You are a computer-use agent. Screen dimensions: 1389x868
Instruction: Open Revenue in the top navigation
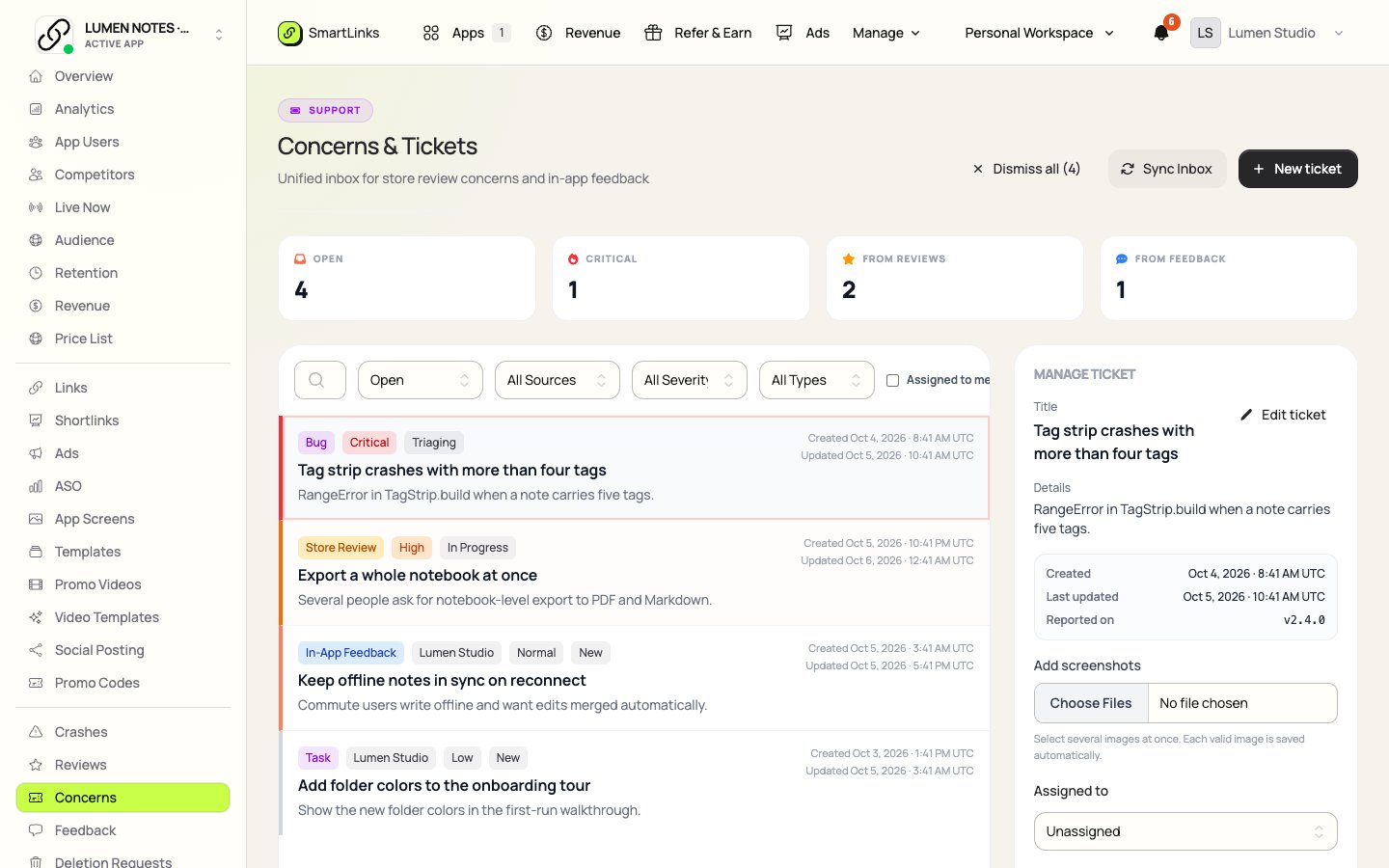tap(579, 33)
